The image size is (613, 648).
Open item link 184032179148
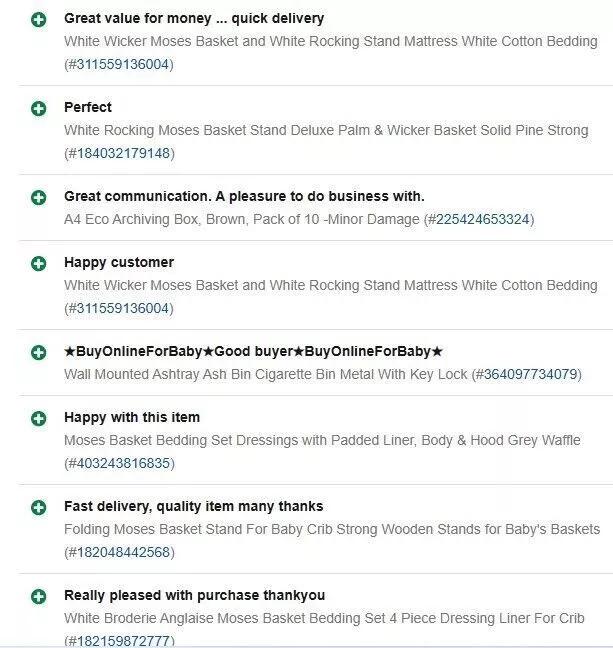click(x=119, y=153)
